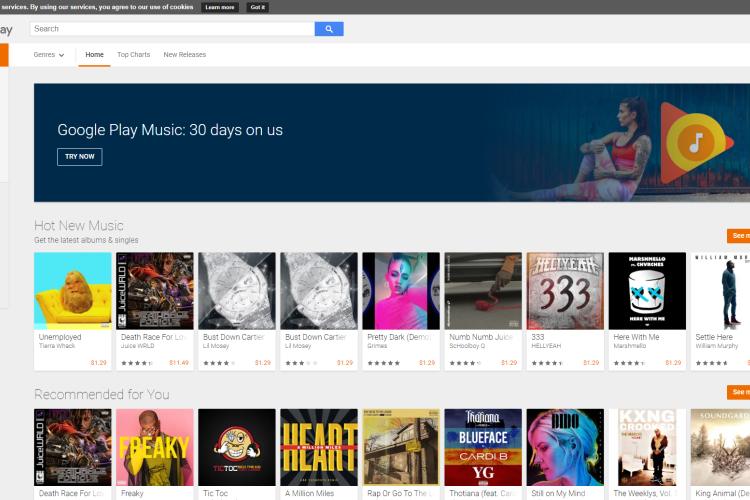Open the 333 HELLYEAH album cover
The width and height of the screenshot is (750, 500).
565,291
